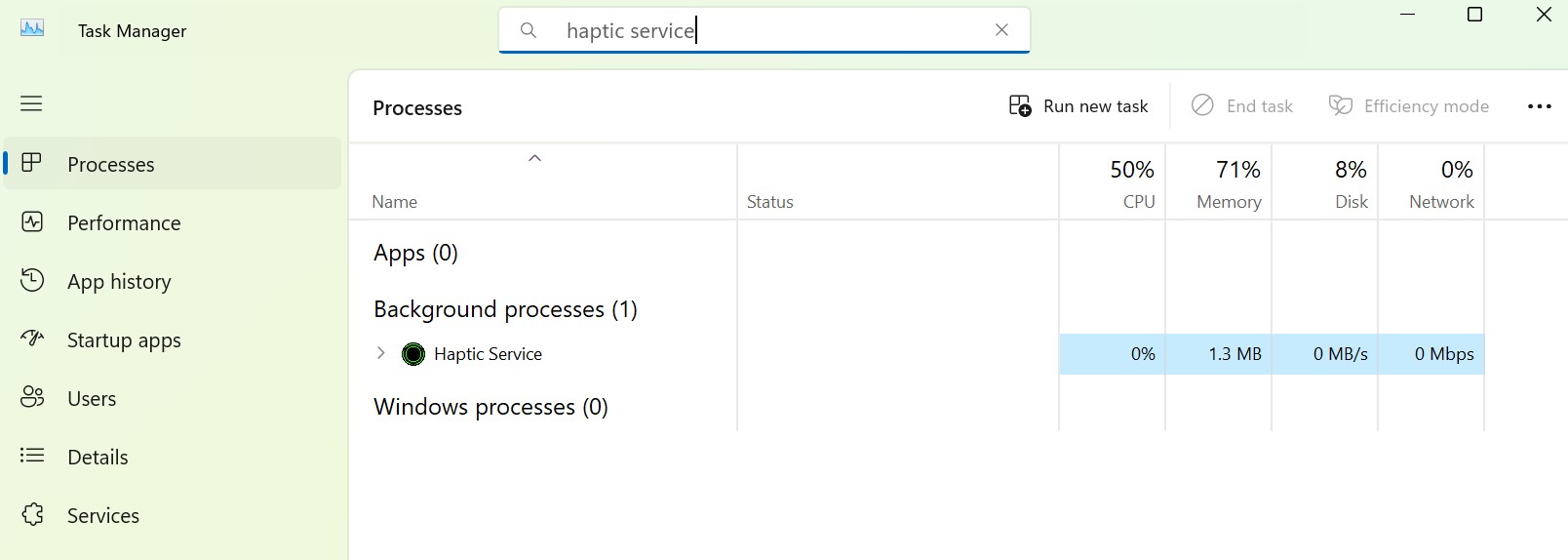Click the Haptic Service process icon
1568x560 pixels.
point(413,354)
